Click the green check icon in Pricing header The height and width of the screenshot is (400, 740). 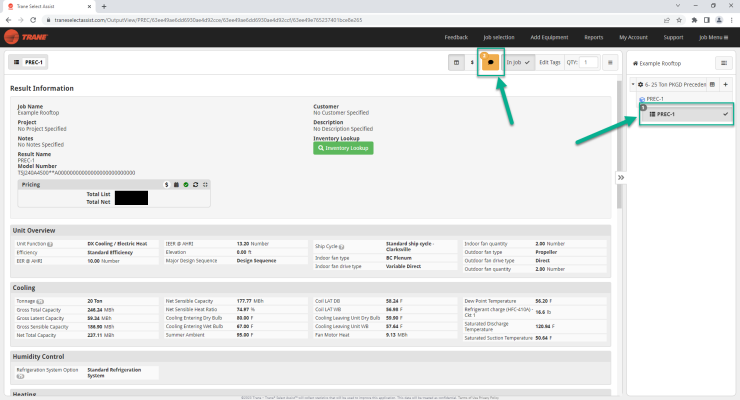coord(186,184)
